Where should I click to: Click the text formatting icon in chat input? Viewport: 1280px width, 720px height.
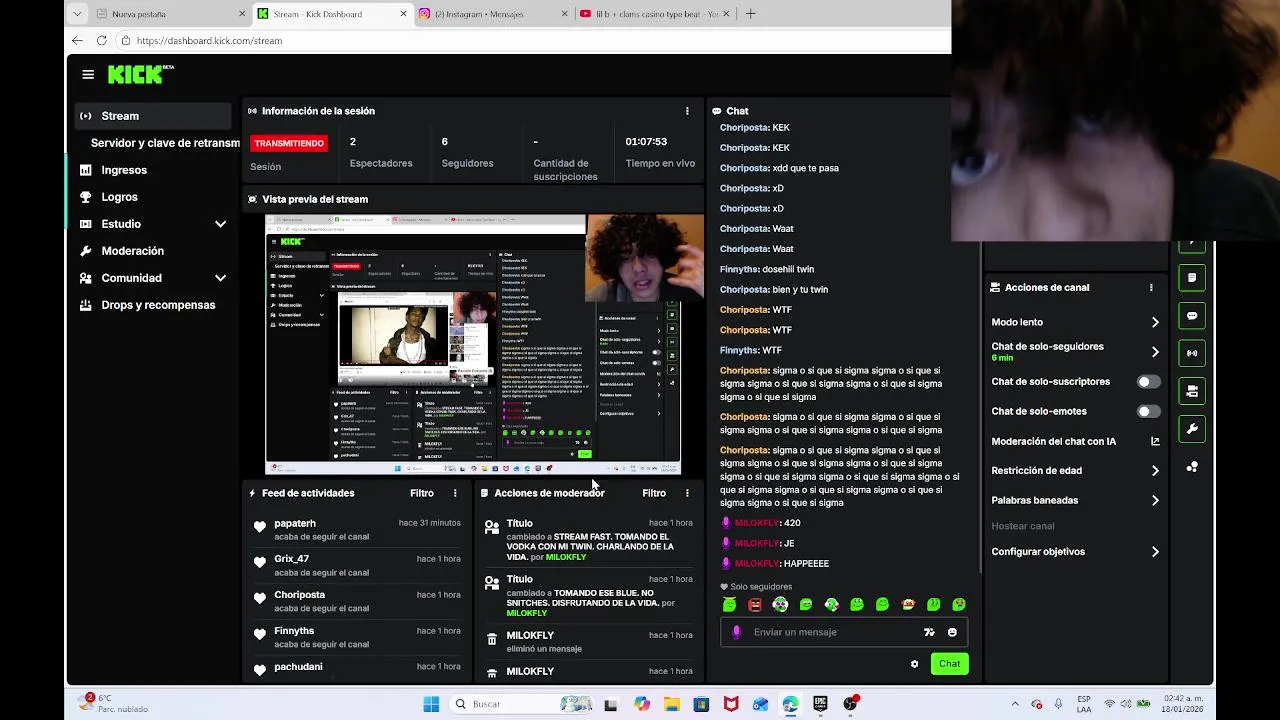pyautogui.click(x=929, y=632)
